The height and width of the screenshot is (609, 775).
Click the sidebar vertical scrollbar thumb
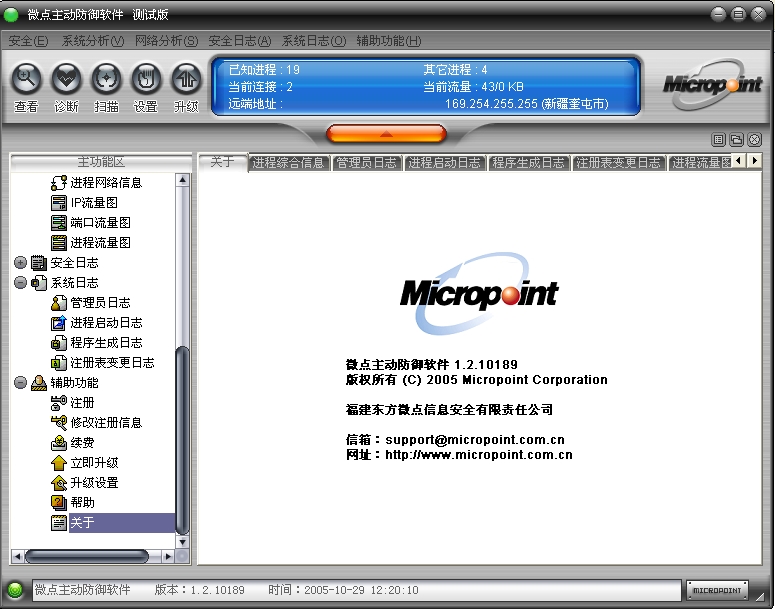tap(183, 440)
